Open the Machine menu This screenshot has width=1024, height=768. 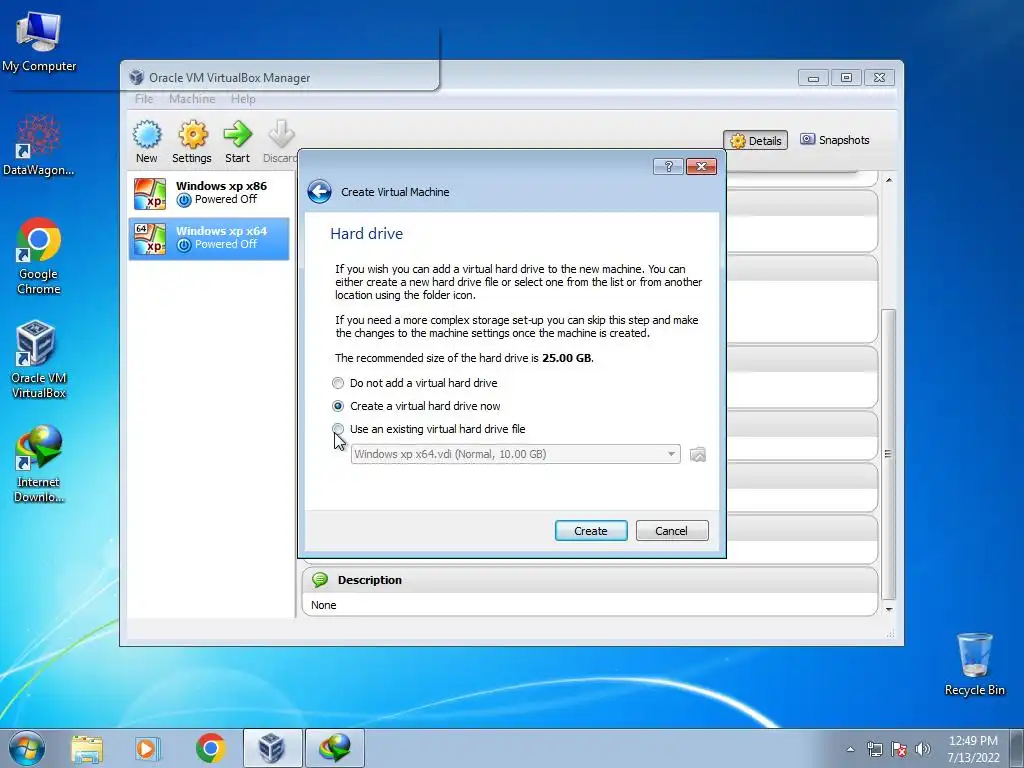coord(192,99)
